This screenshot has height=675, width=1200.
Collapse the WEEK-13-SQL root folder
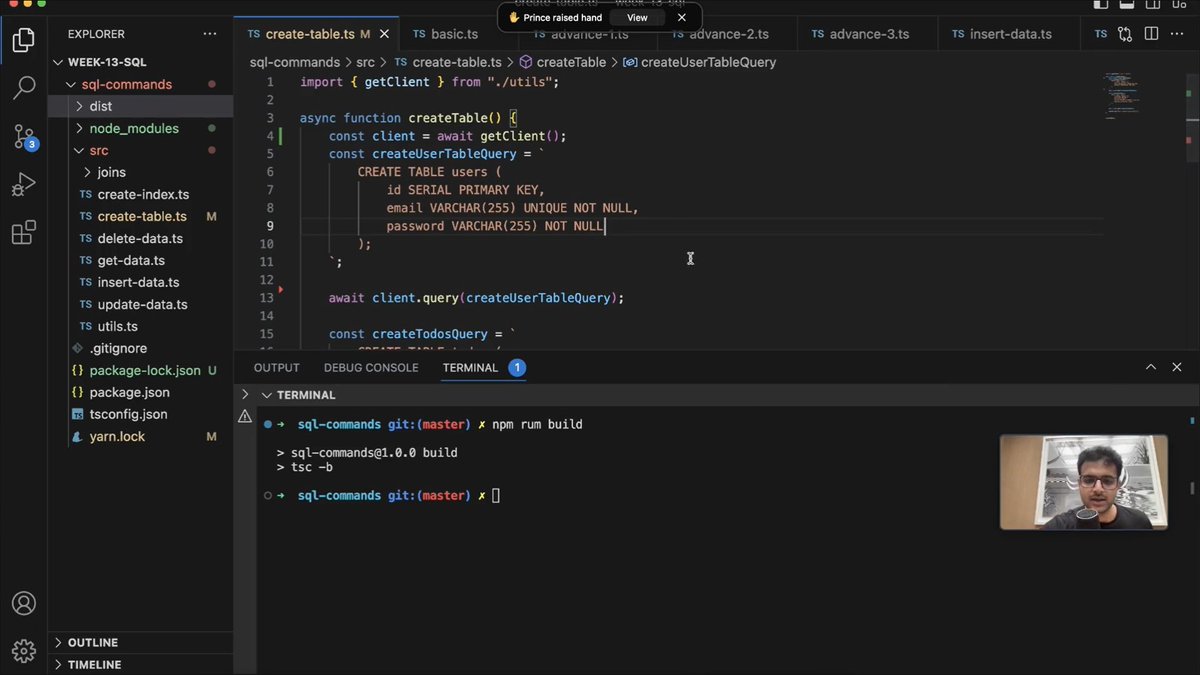(x=59, y=62)
